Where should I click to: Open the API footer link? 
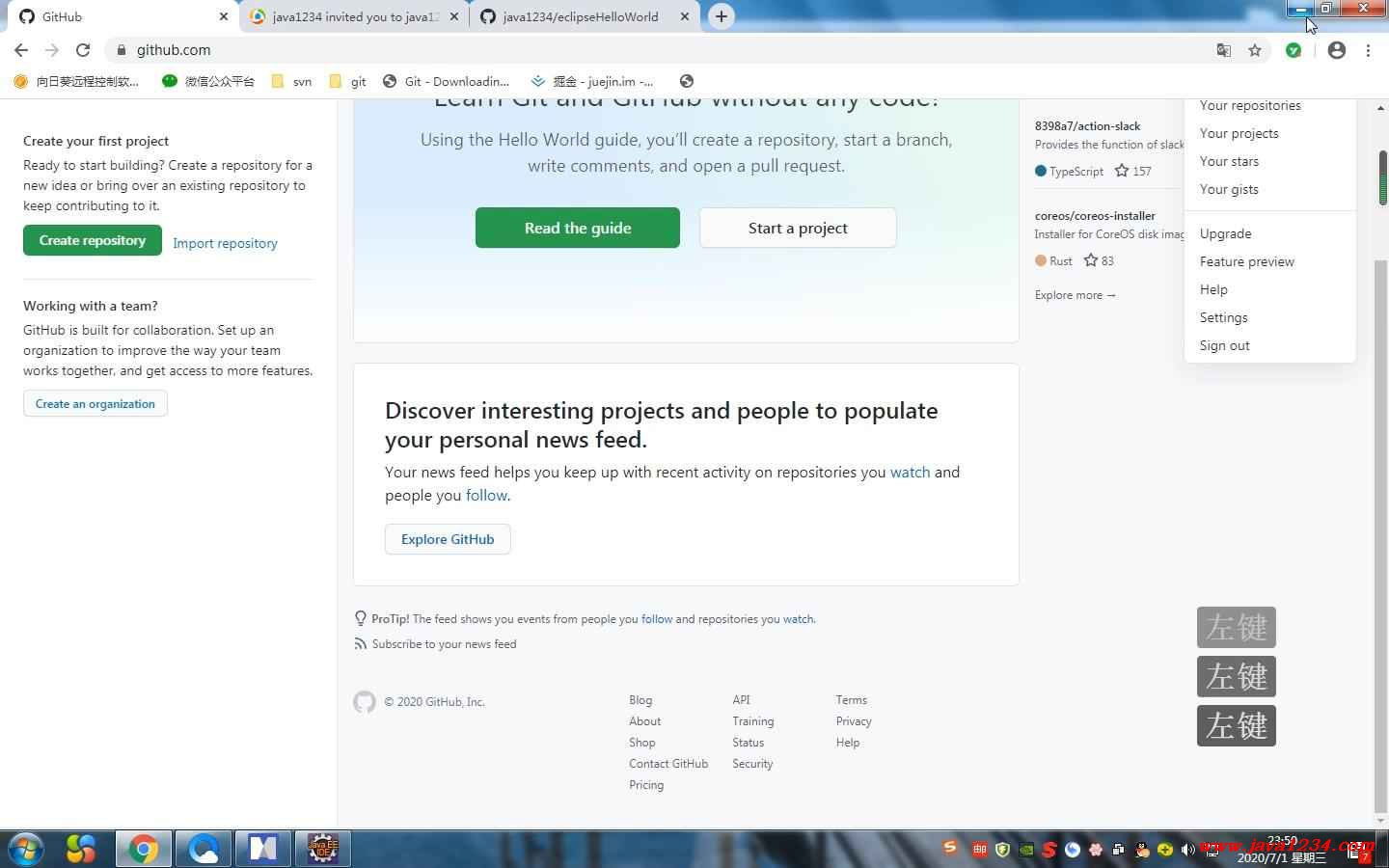pos(741,700)
